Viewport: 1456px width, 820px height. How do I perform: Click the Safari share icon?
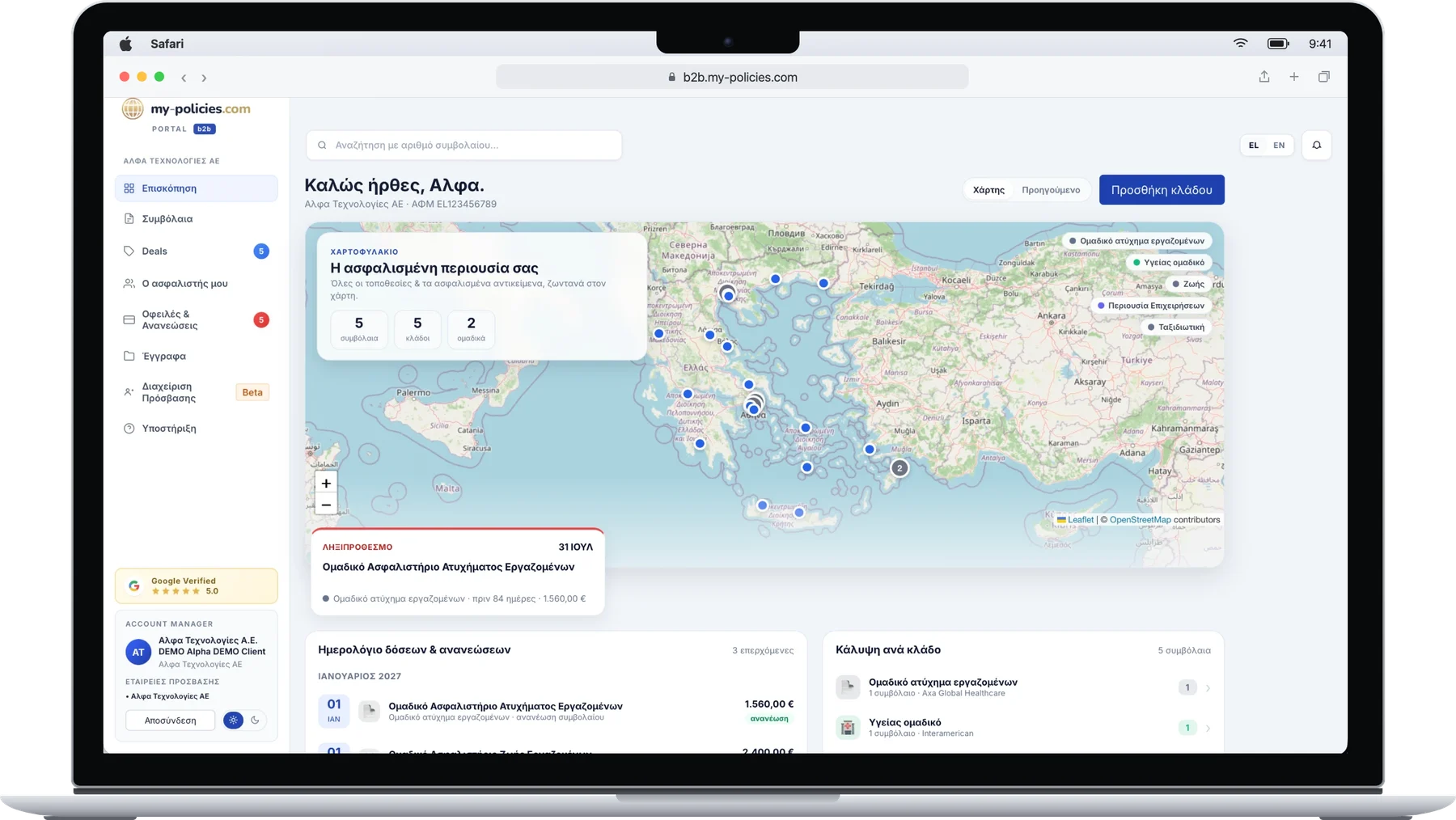point(1264,77)
